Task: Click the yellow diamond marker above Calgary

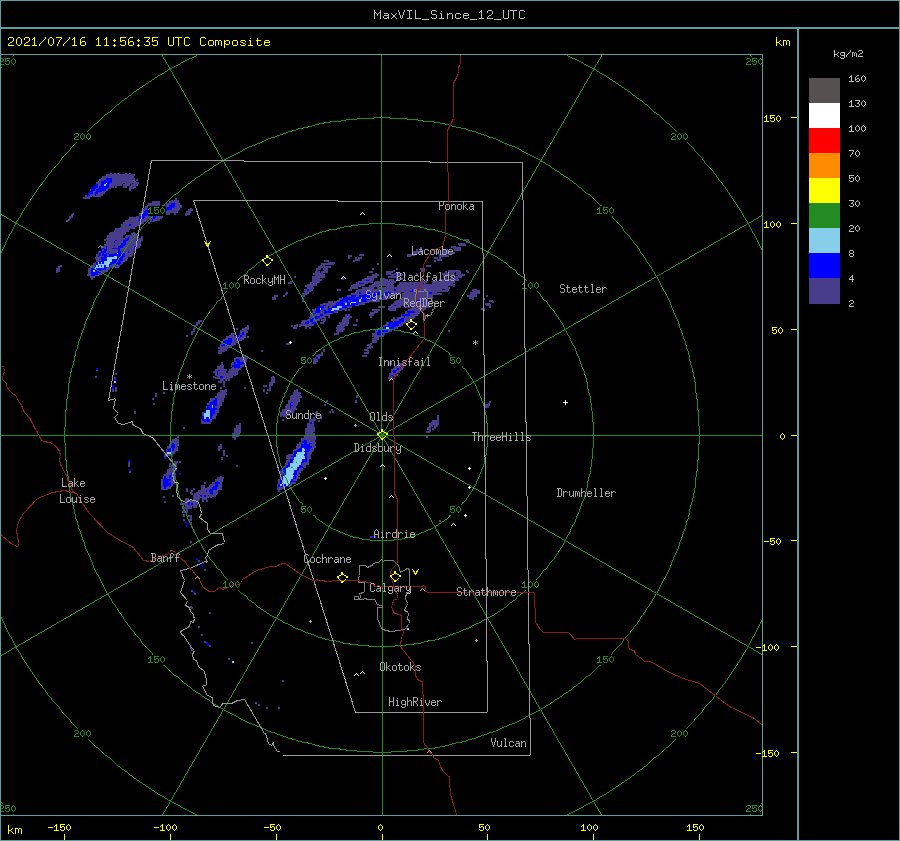Action: 395,576
